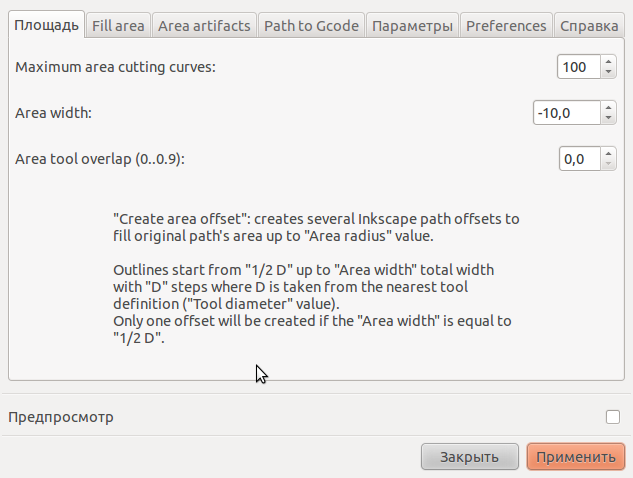
Task: Switch to the Fill area tab
Action: 118,26
